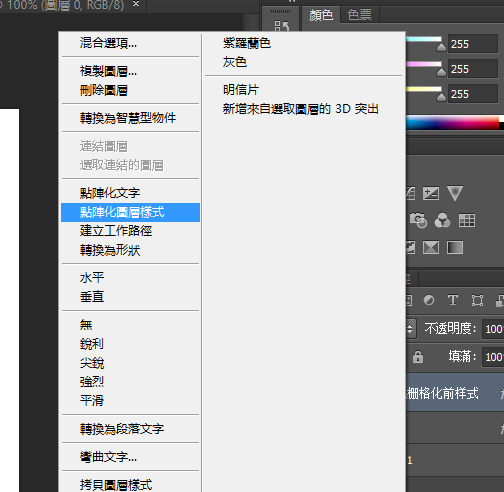Screen dimensions: 504x492
Task: Click highlighted 點陣化圖層樣式 item
Action: [130, 212]
